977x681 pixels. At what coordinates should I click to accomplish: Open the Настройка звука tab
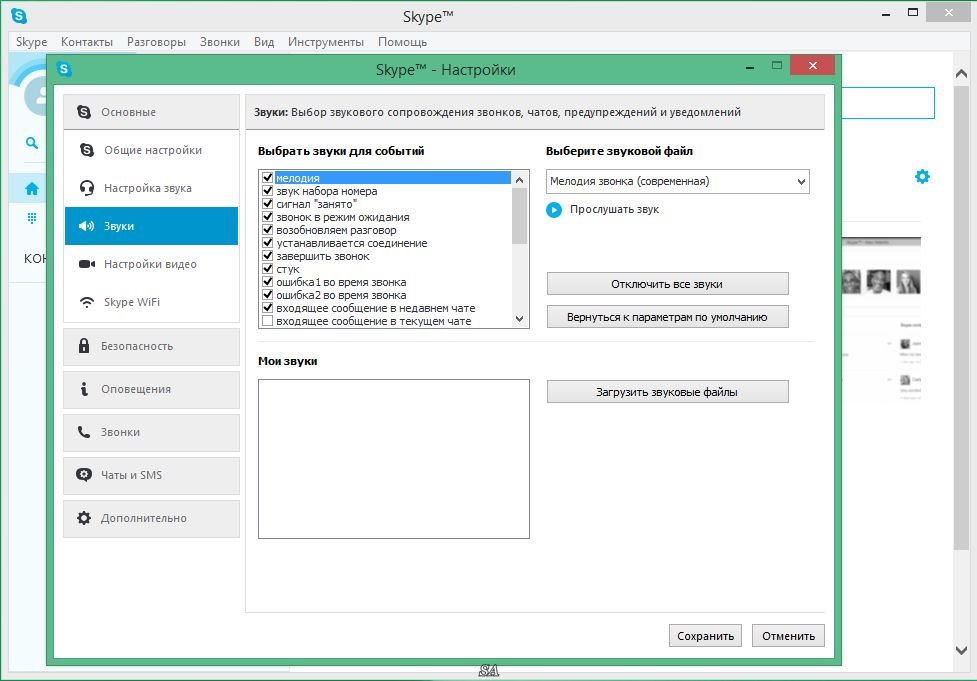click(151, 188)
